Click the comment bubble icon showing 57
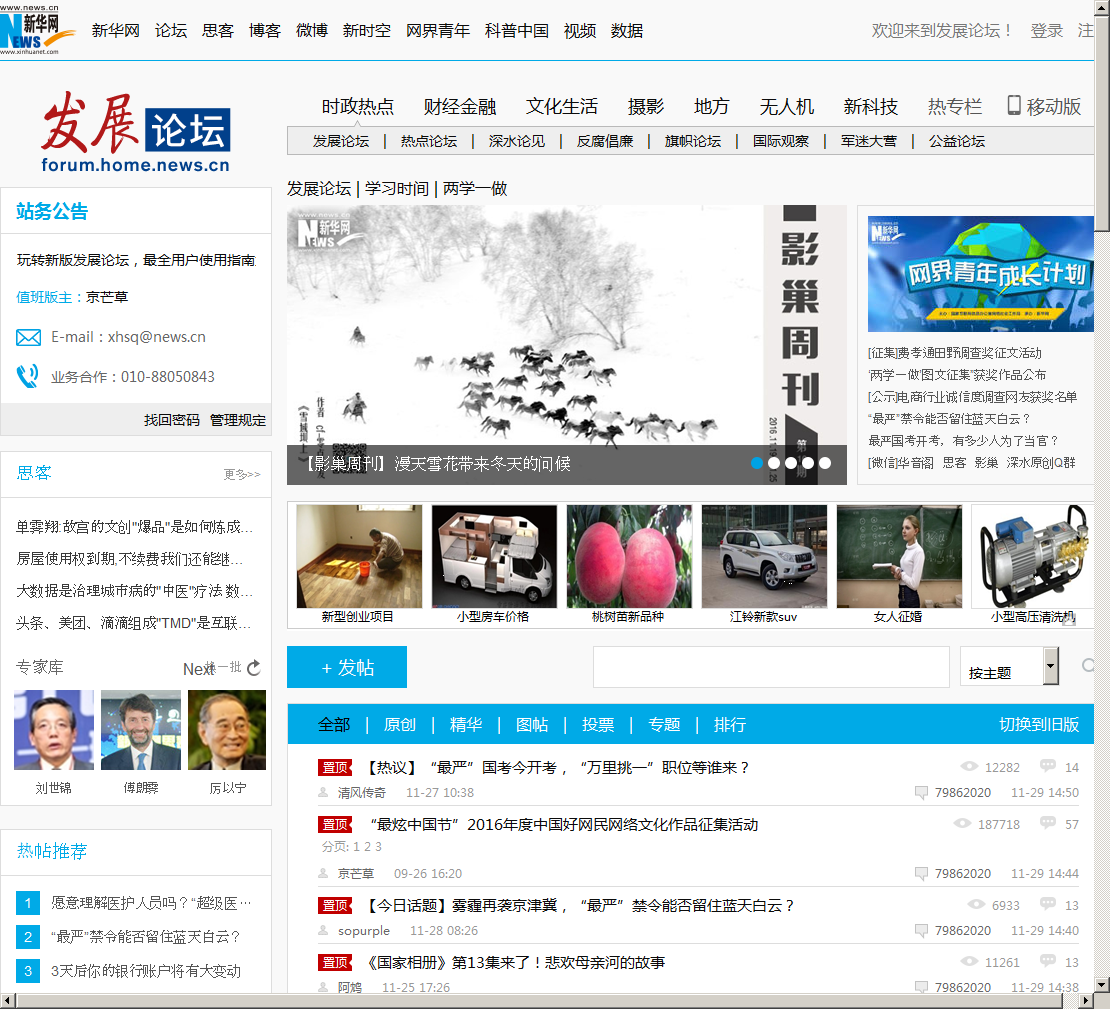The height and width of the screenshot is (1009, 1110). pos(1047,823)
